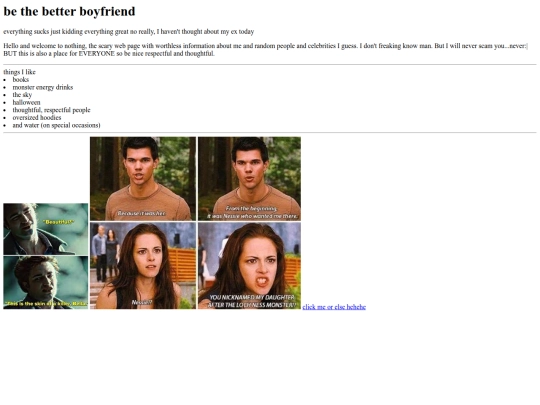Viewport: 540px width, 405px height.
Task: Click the 'Hello and welcome to nothing' paragraph
Action: 266,50
